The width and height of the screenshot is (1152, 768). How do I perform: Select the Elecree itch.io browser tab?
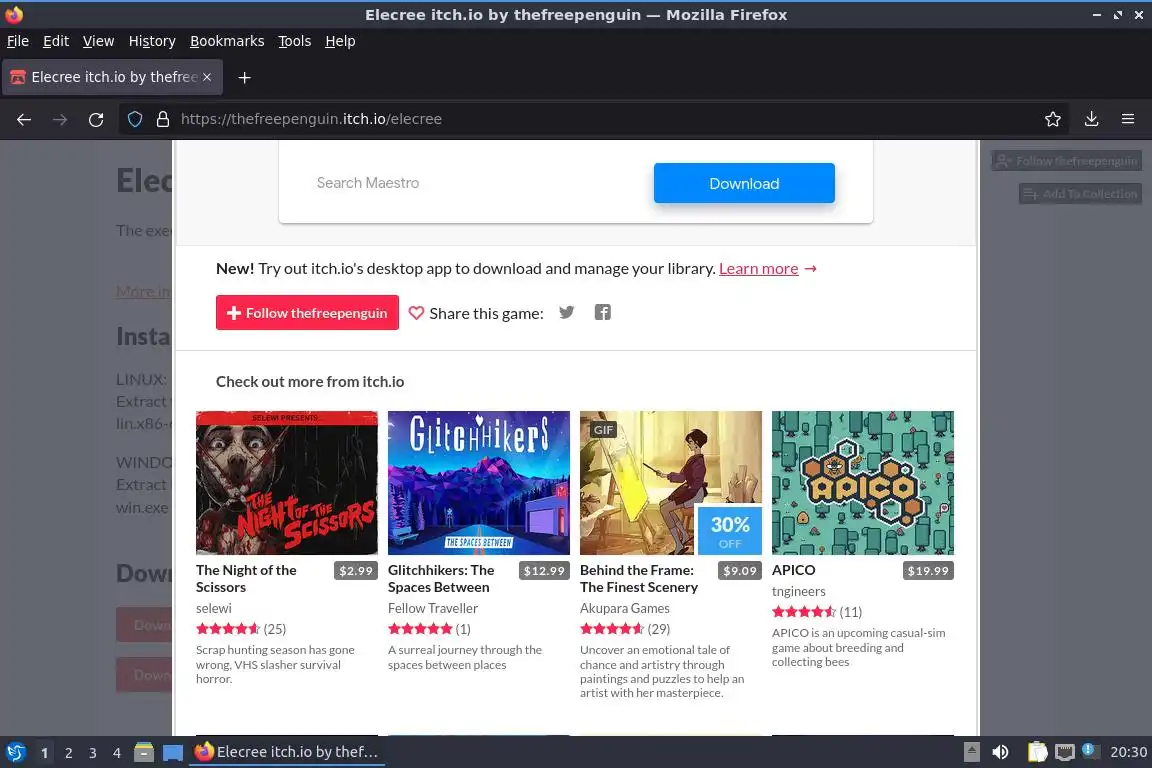pyautogui.click(x=112, y=77)
